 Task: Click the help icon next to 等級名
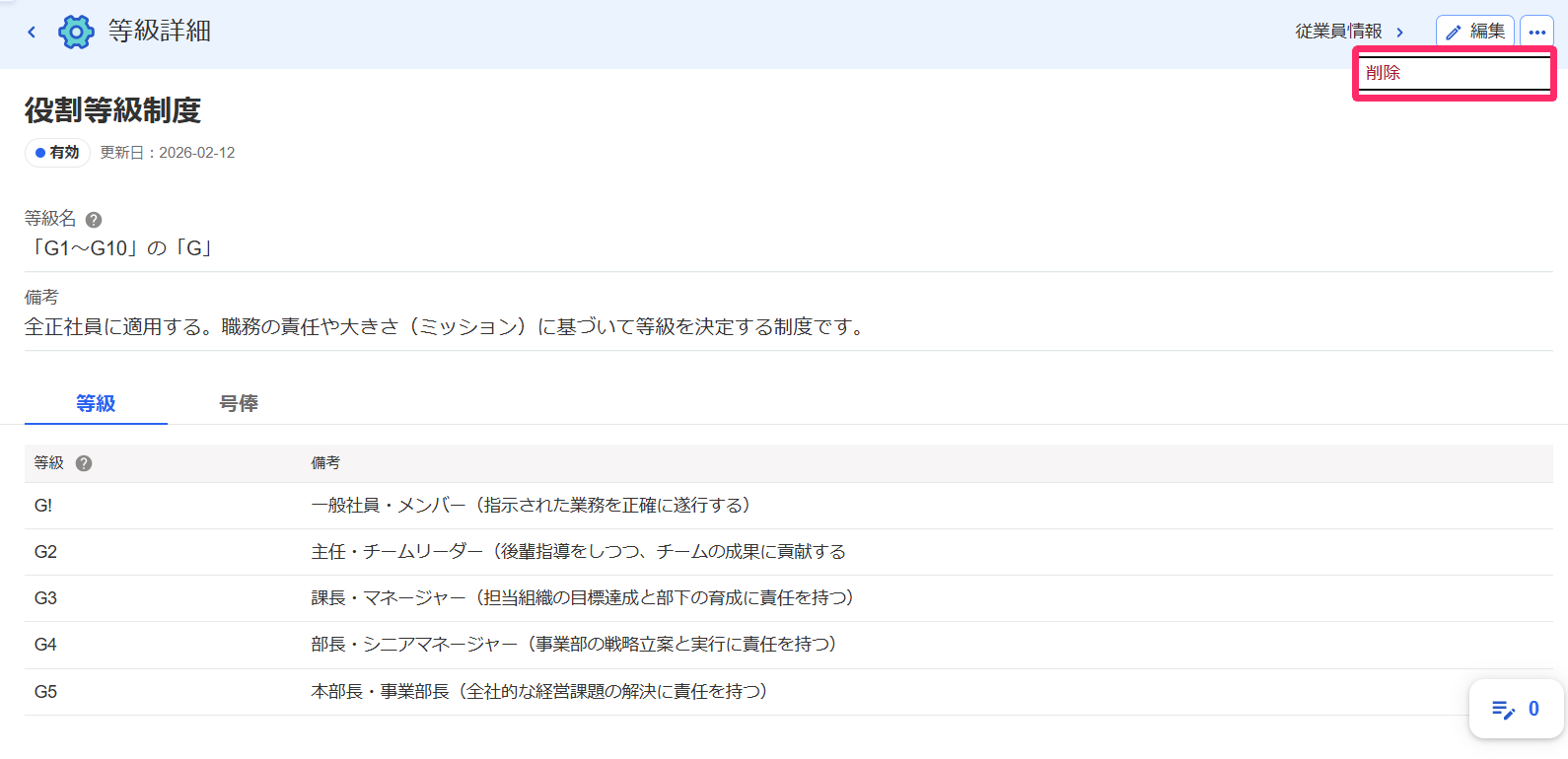(94, 220)
